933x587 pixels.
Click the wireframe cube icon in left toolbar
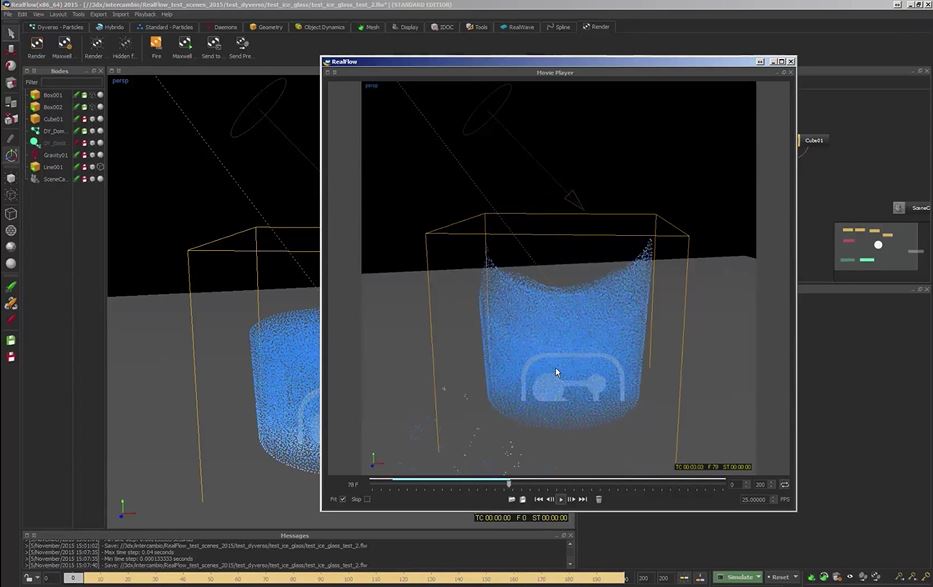[11, 214]
